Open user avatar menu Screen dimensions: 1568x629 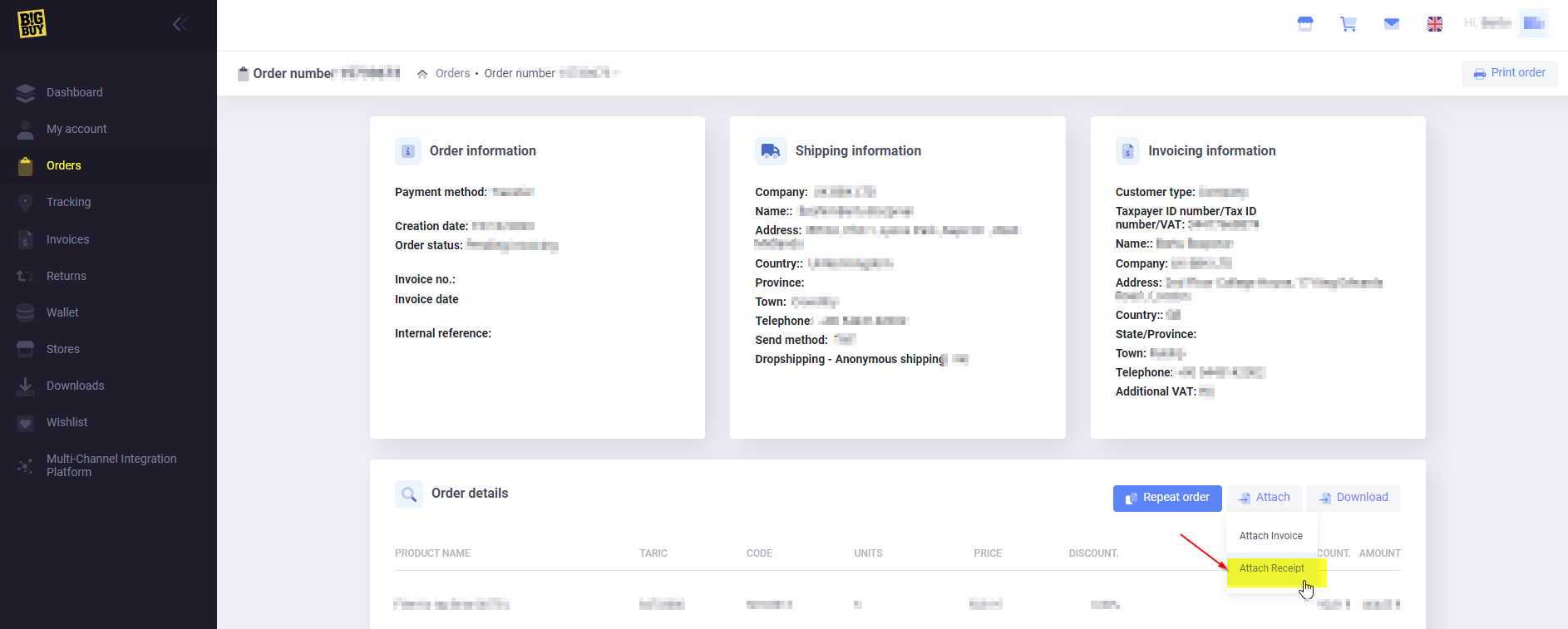(1532, 23)
